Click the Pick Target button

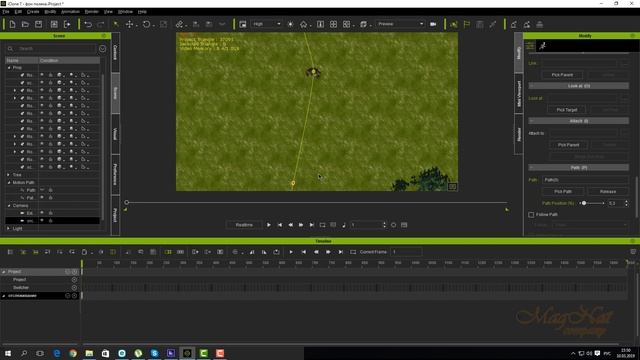567,110
